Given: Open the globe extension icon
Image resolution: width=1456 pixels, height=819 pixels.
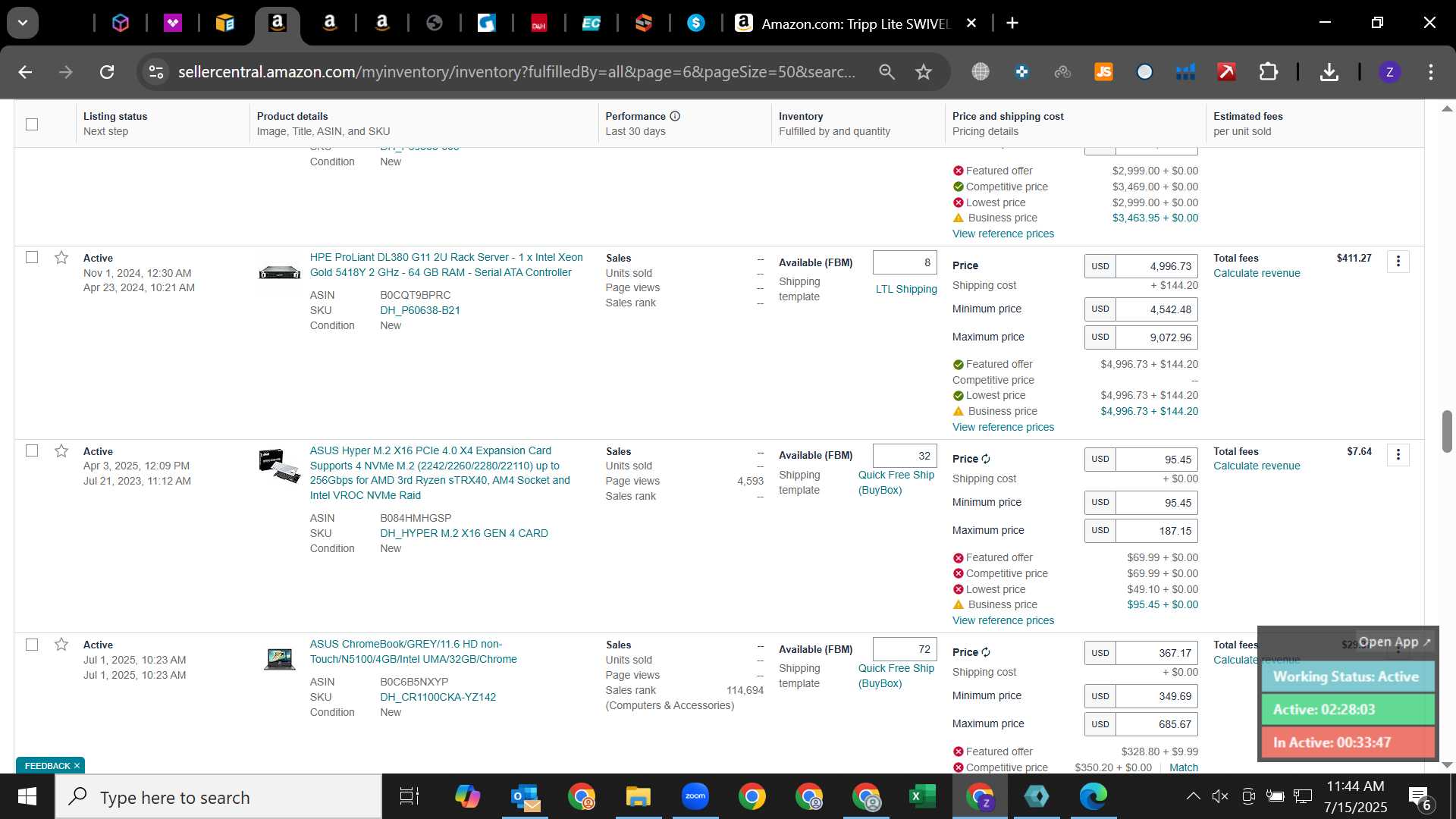Looking at the screenshot, I should coord(981,72).
